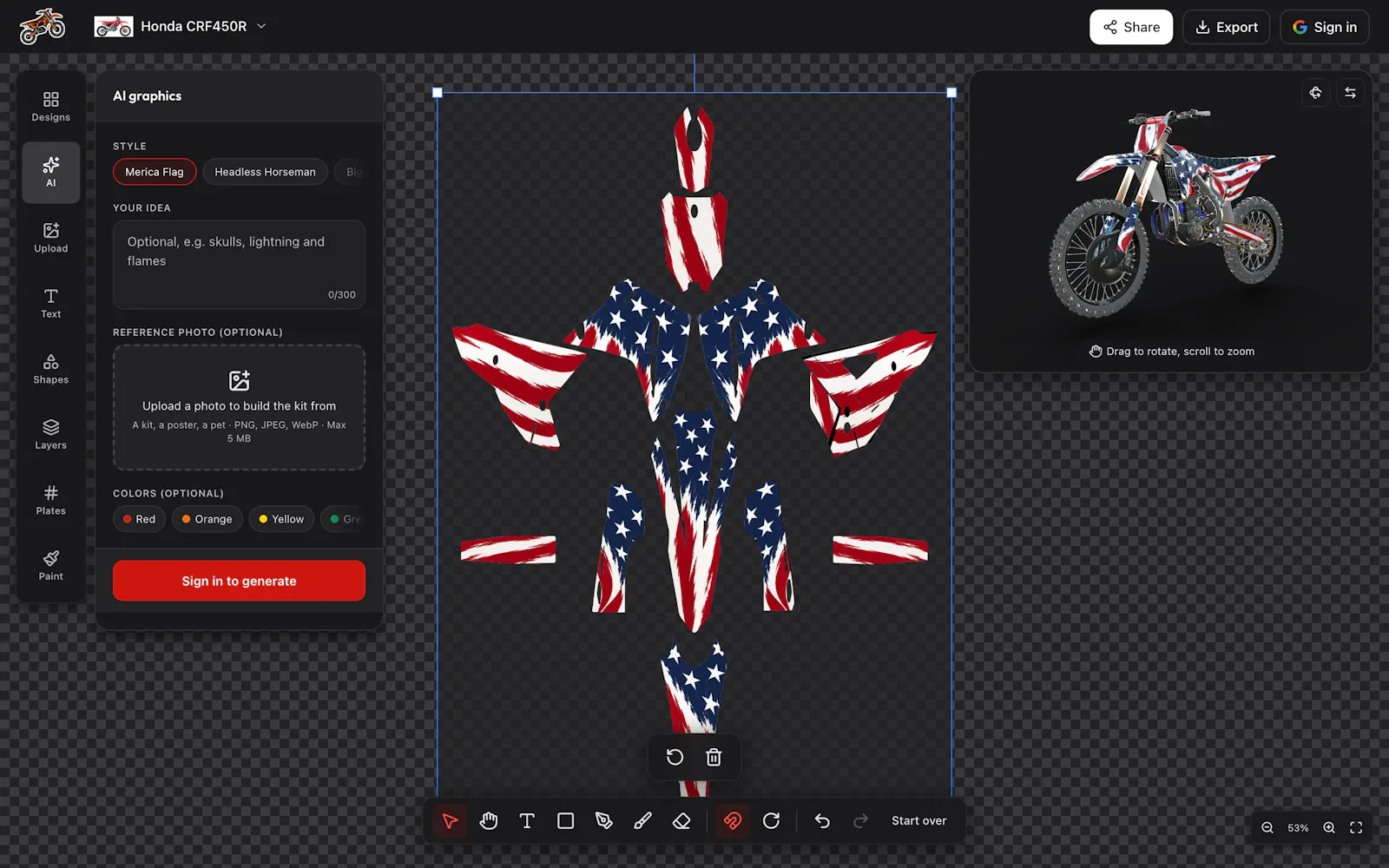Click Sign in to generate
The image size is (1389, 868).
pos(239,581)
